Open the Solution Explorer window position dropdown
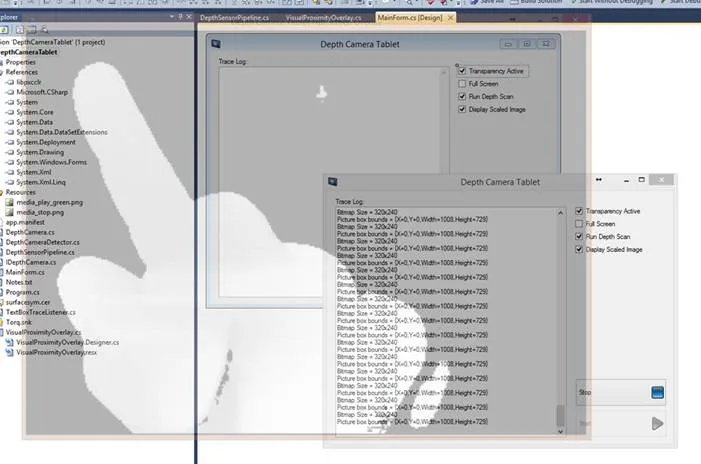This screenshot has height=464, width=701. [x=172, y=17]
